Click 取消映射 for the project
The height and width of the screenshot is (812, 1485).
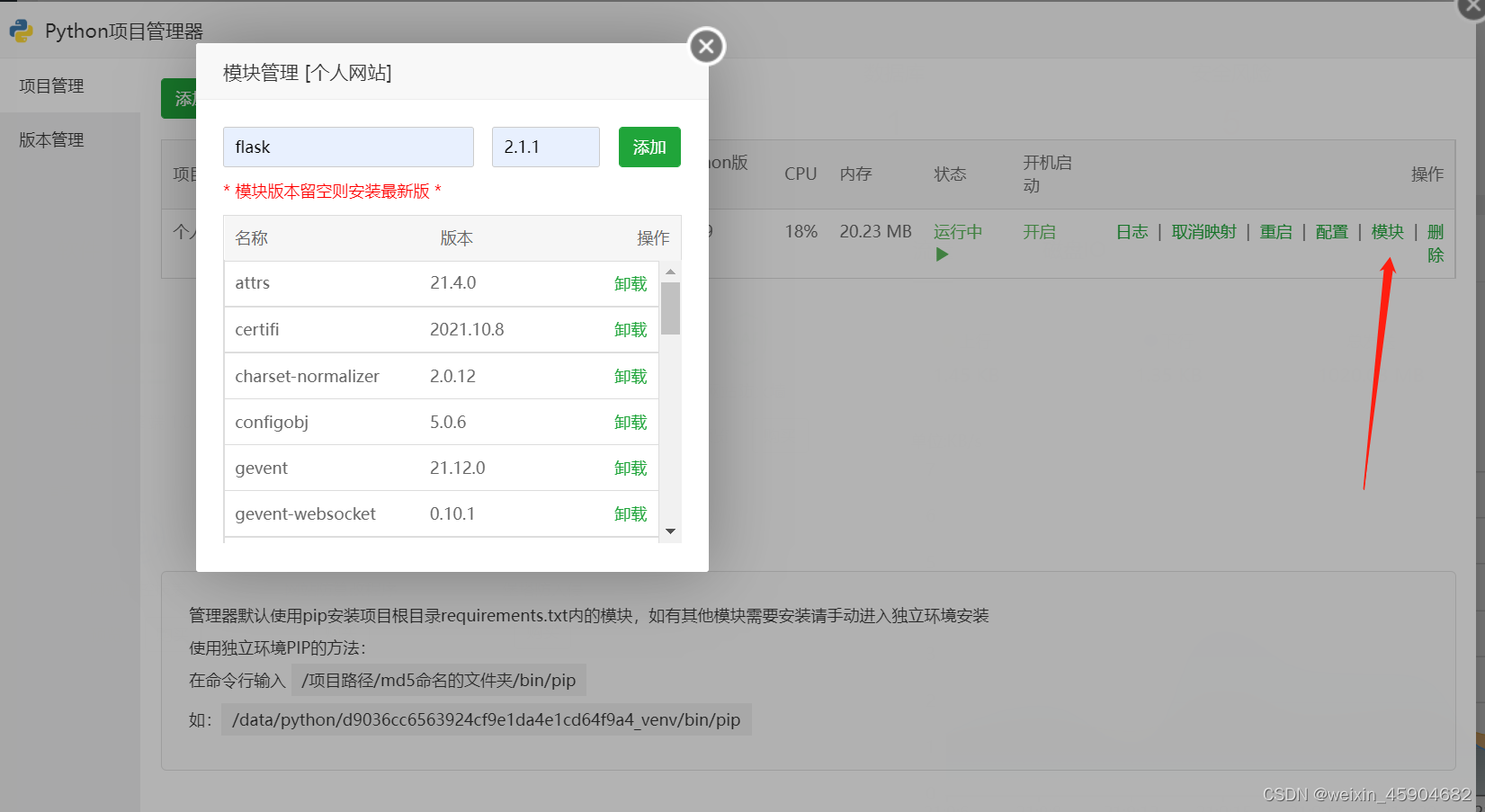tap(1204, 231)
